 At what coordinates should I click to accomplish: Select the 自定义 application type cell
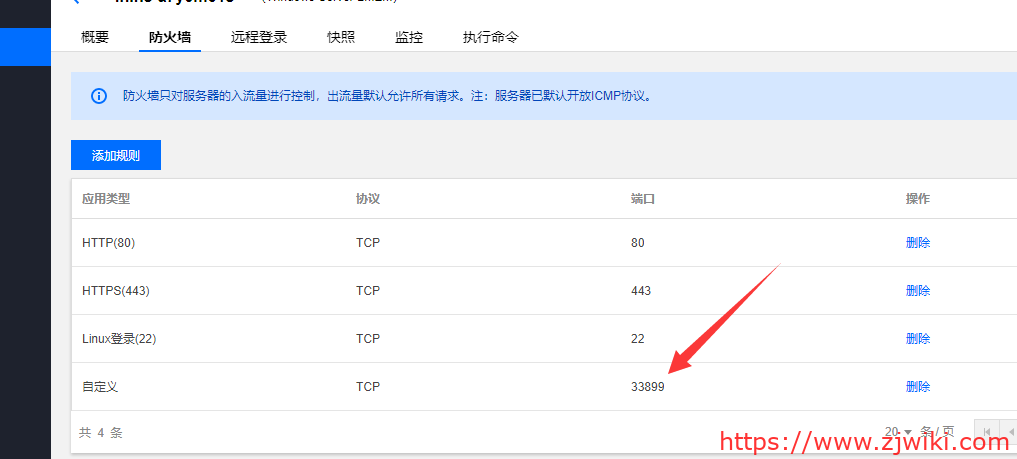[x=100, y=387]
